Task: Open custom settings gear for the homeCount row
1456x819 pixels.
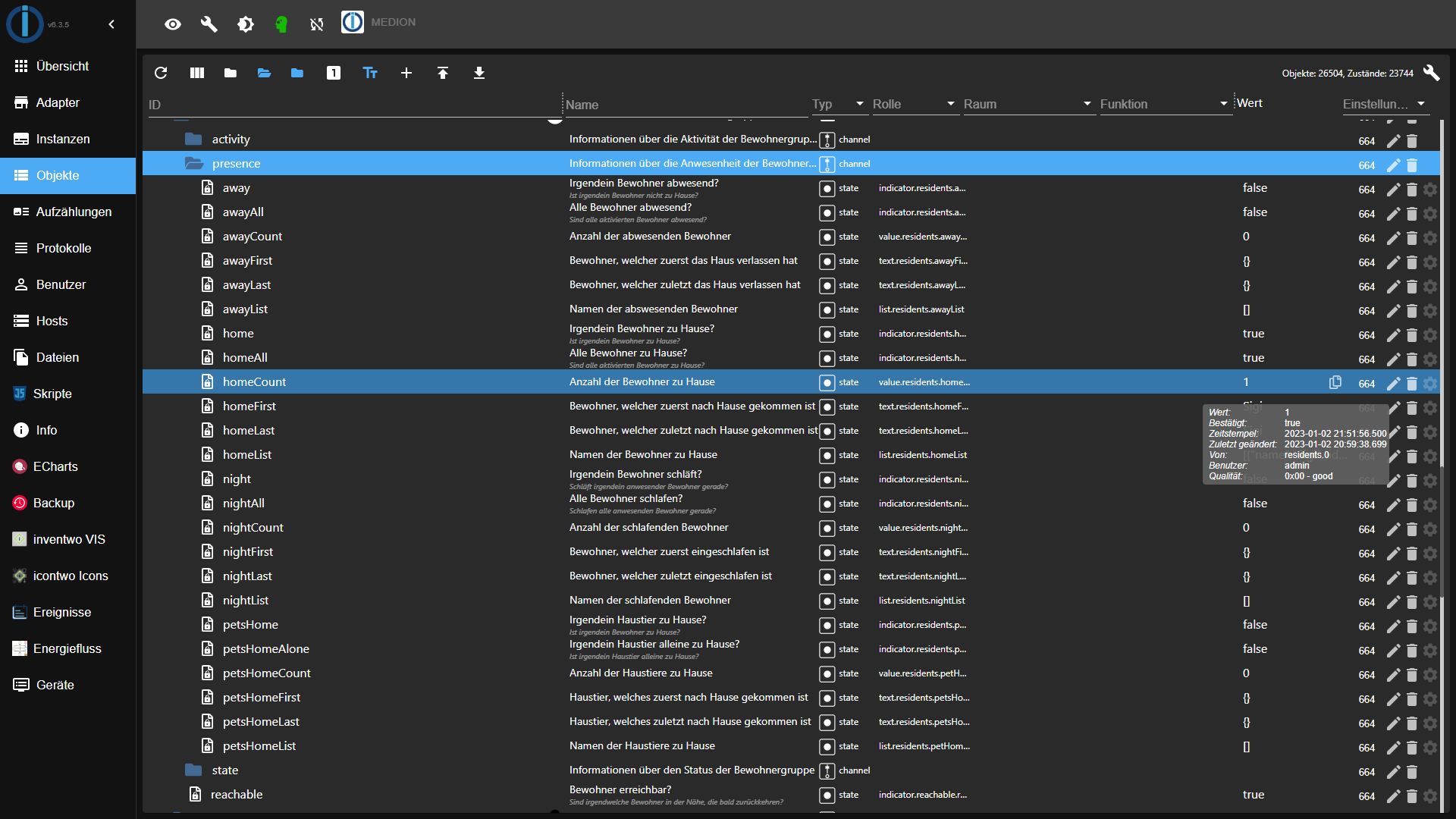Action: click(x=1430, y=383)
